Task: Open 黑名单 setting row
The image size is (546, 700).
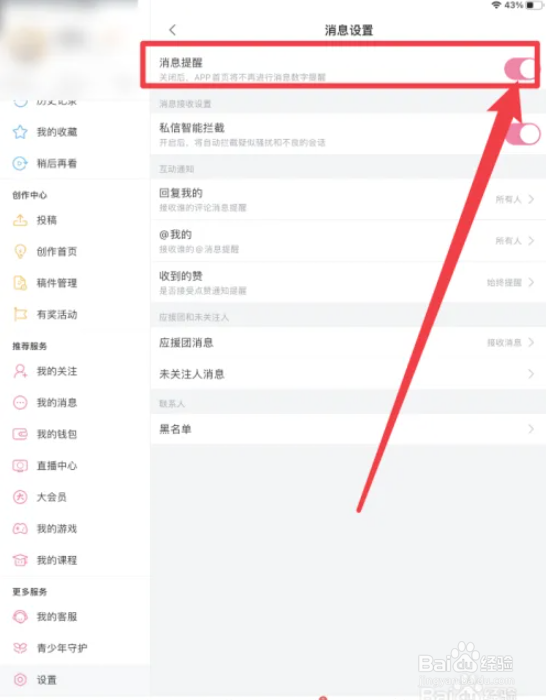Action: pyautogui.click(x=348, y=429)
